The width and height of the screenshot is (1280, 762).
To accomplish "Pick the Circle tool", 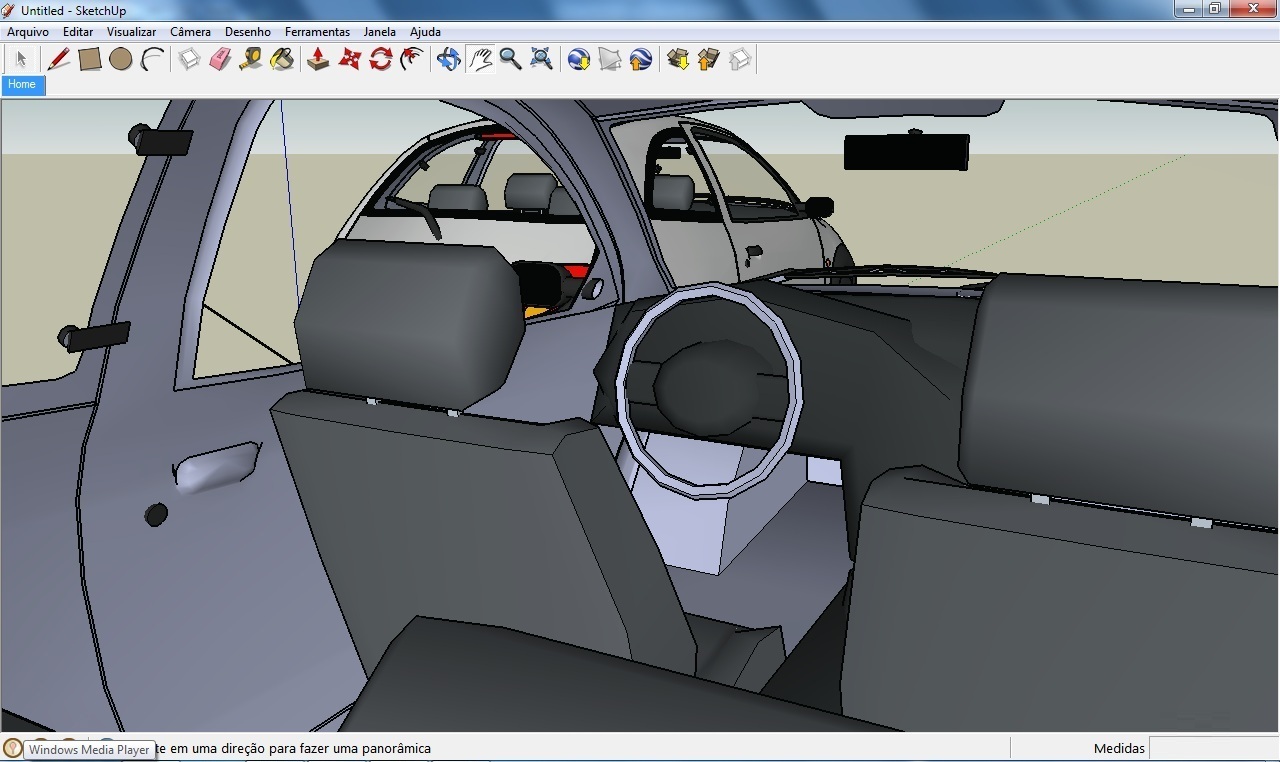I will 121,59.
